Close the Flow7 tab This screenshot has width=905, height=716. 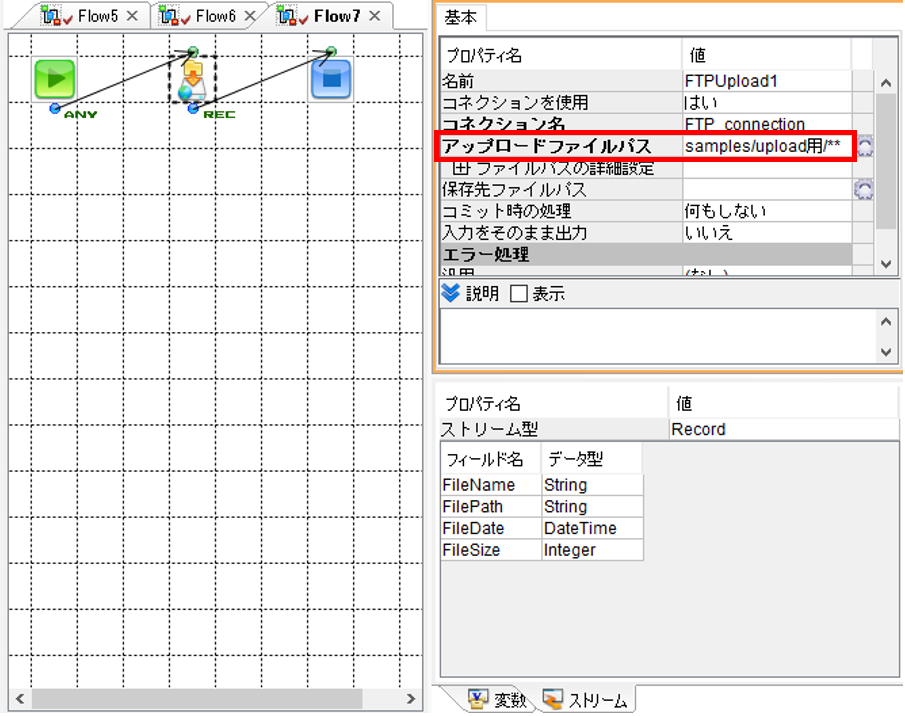tap(375, 16)
